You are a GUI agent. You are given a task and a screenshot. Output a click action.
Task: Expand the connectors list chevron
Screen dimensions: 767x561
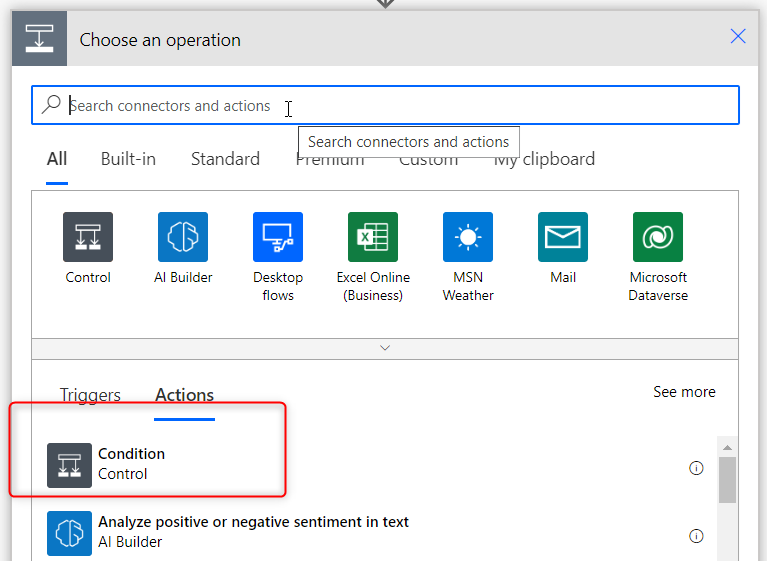pos(385,348)
